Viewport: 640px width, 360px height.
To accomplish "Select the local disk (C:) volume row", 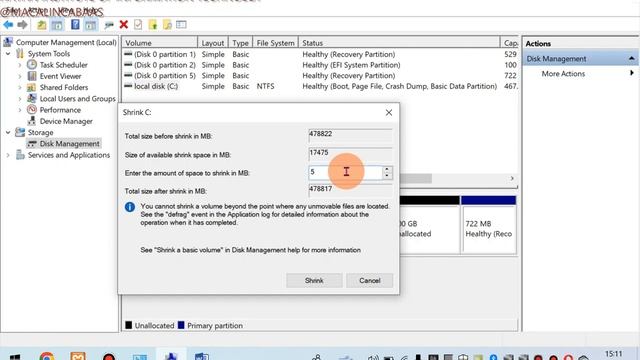I will click(x=320, y=86).
